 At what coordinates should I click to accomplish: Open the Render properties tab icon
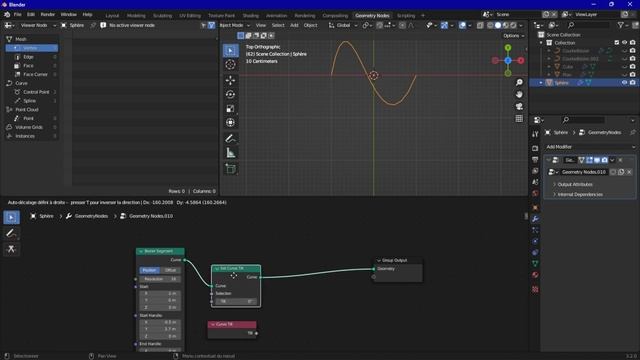click(535, 148)
